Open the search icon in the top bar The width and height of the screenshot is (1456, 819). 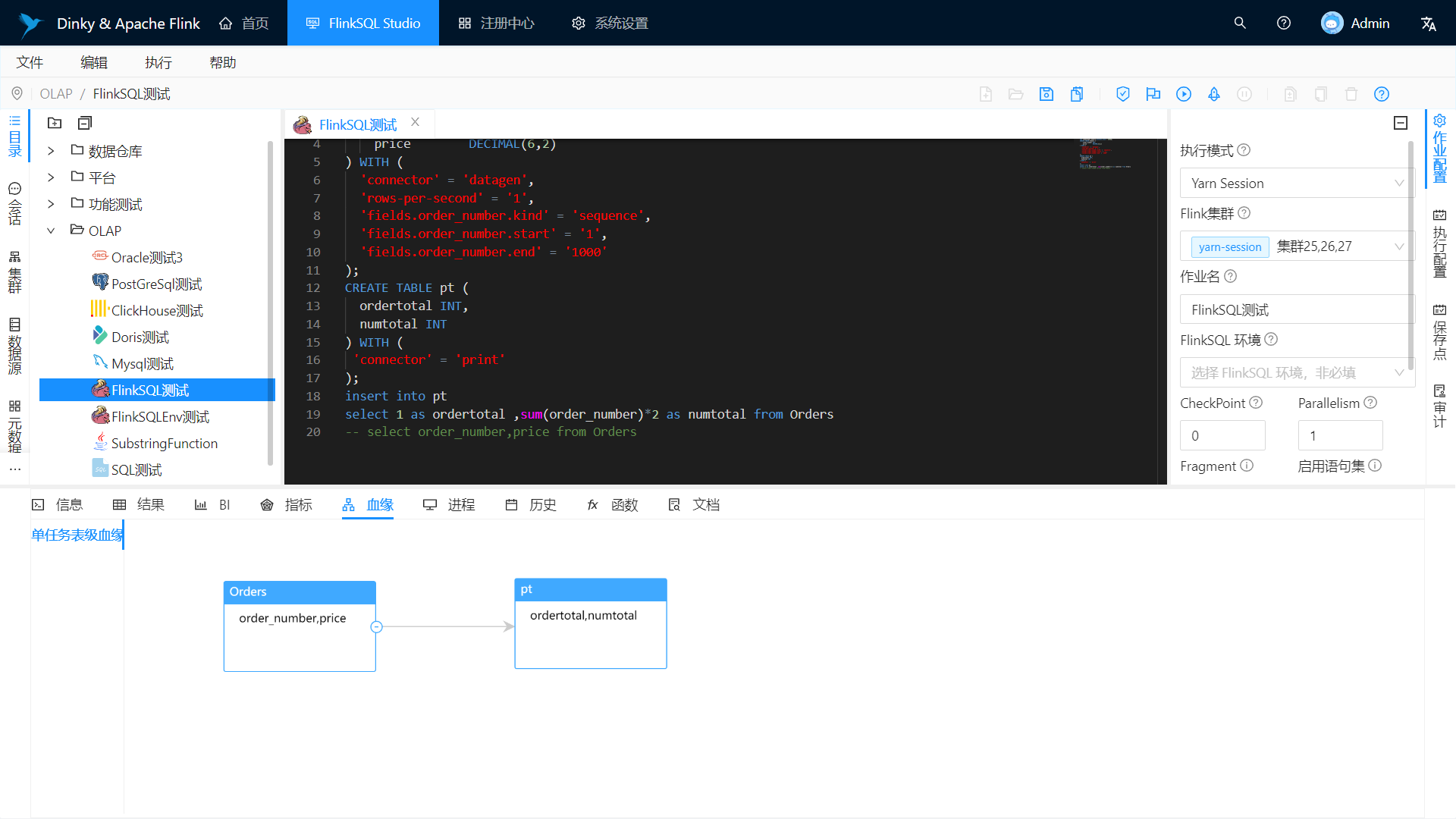tap(1240, 23)
